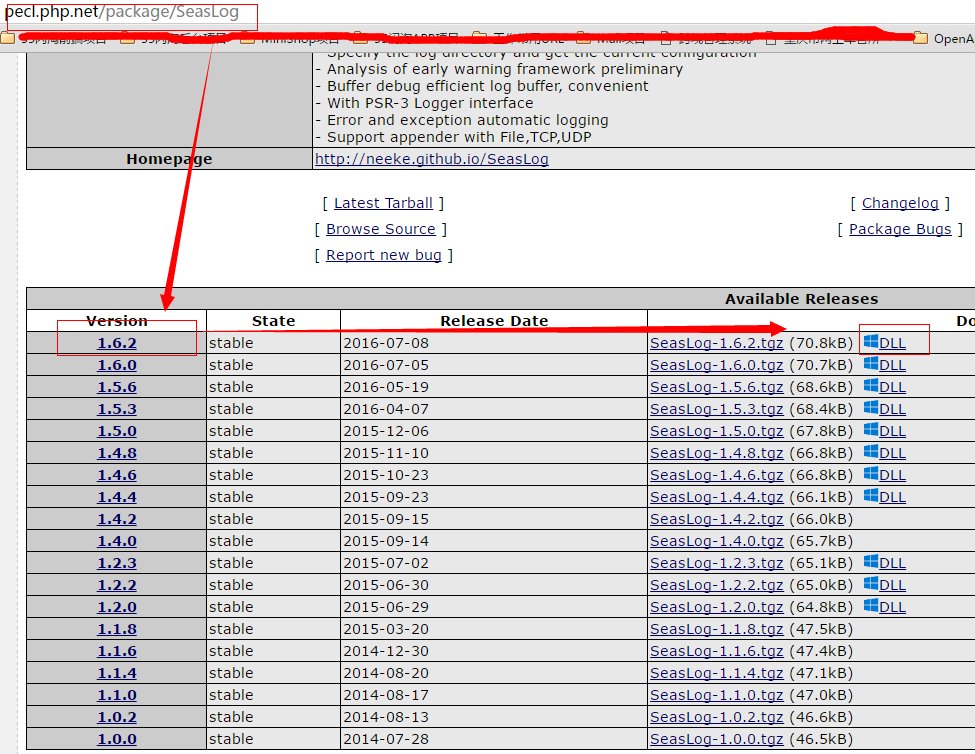
Task: Click the Windows icon beside SeasLog-1.6.2 DLL
Action: point(871,341)
